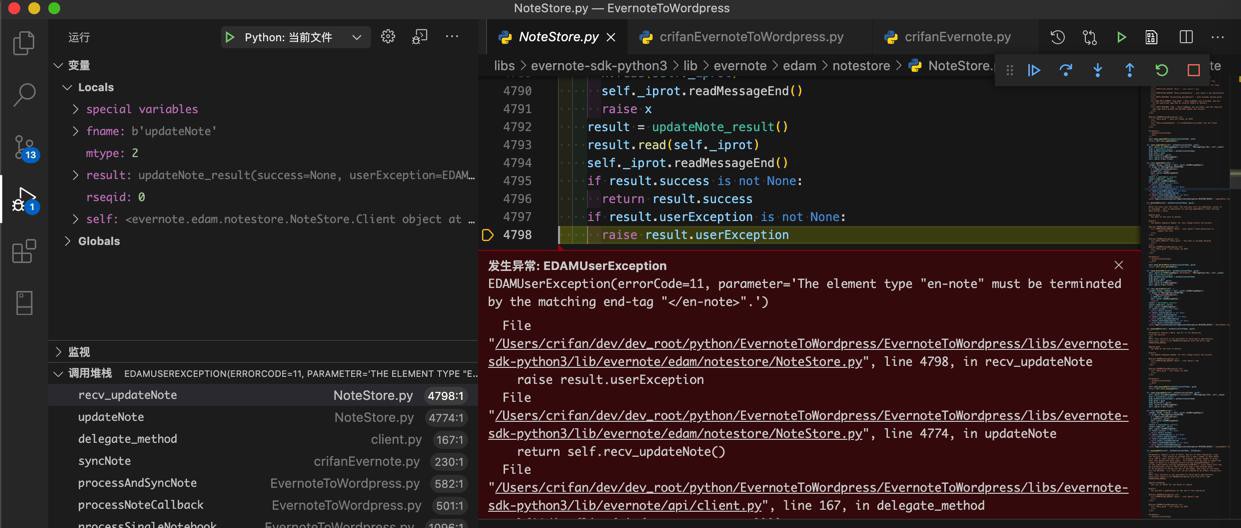The width and height of the screenshot is (1241, 528).
Task: Click the editor minimap
Action: [x=1187, y=300]
